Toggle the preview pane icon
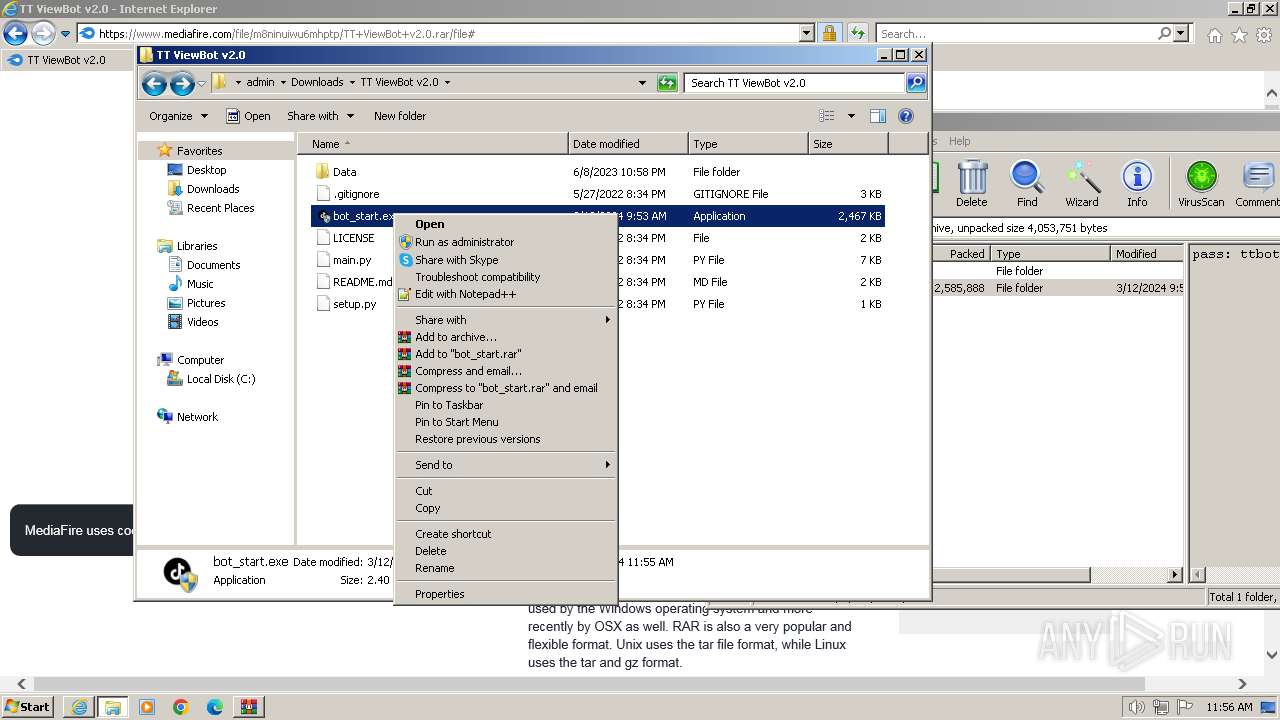1280x720 pixels. [x=877, y=116]
